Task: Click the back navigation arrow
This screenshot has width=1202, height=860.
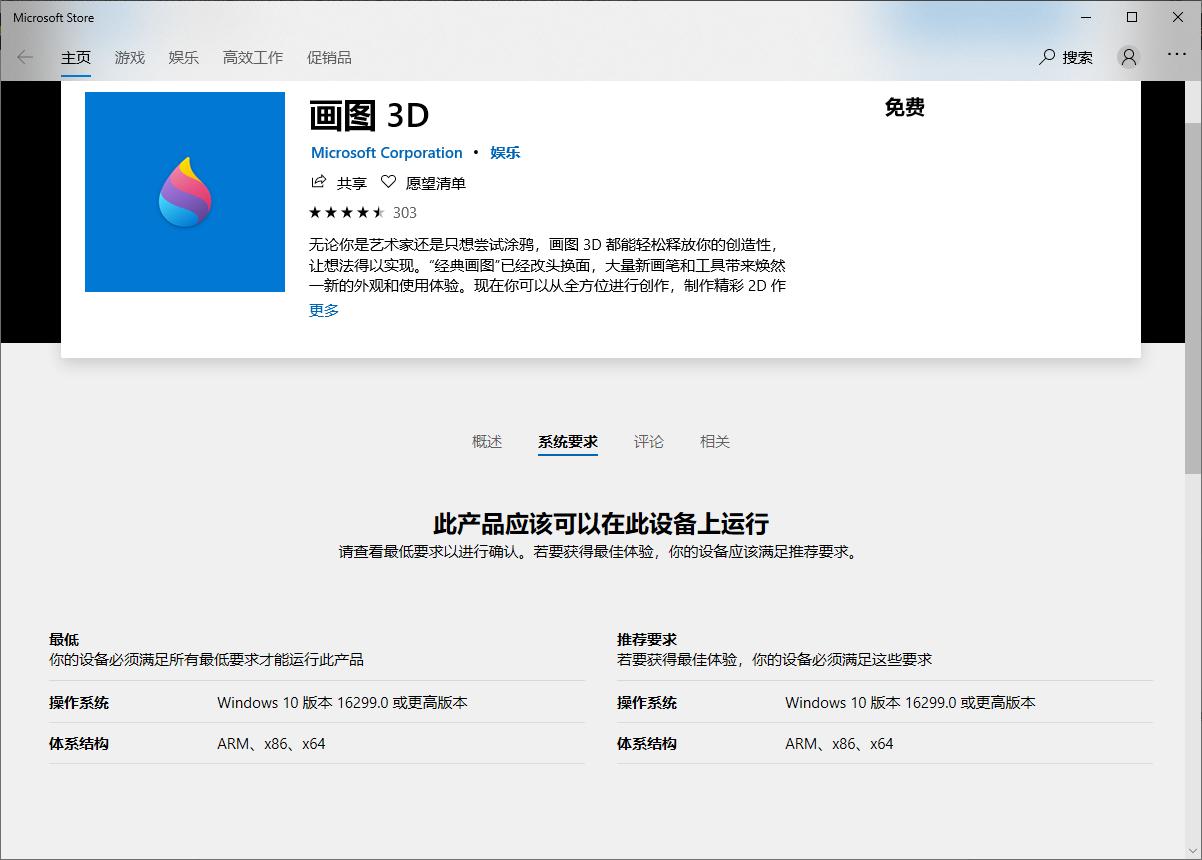Action: [24, 57]
